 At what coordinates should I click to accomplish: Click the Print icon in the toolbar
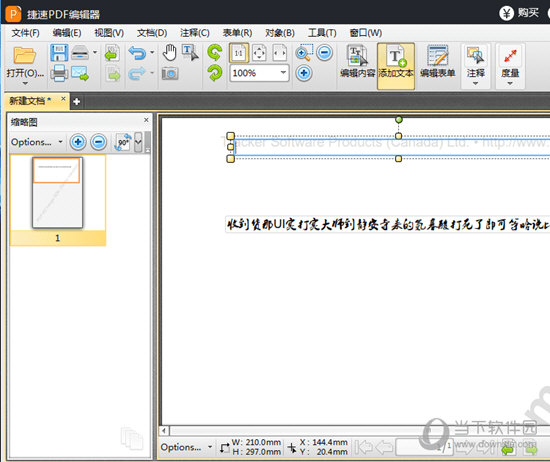pyautogui.click(x=59, y=73)
